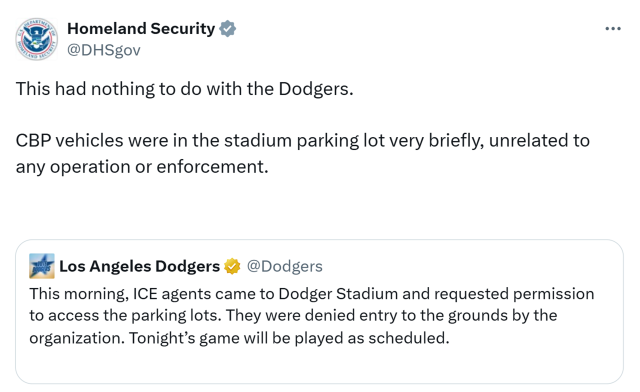Click the 'any operation or enforcement' line

point(142,167)
